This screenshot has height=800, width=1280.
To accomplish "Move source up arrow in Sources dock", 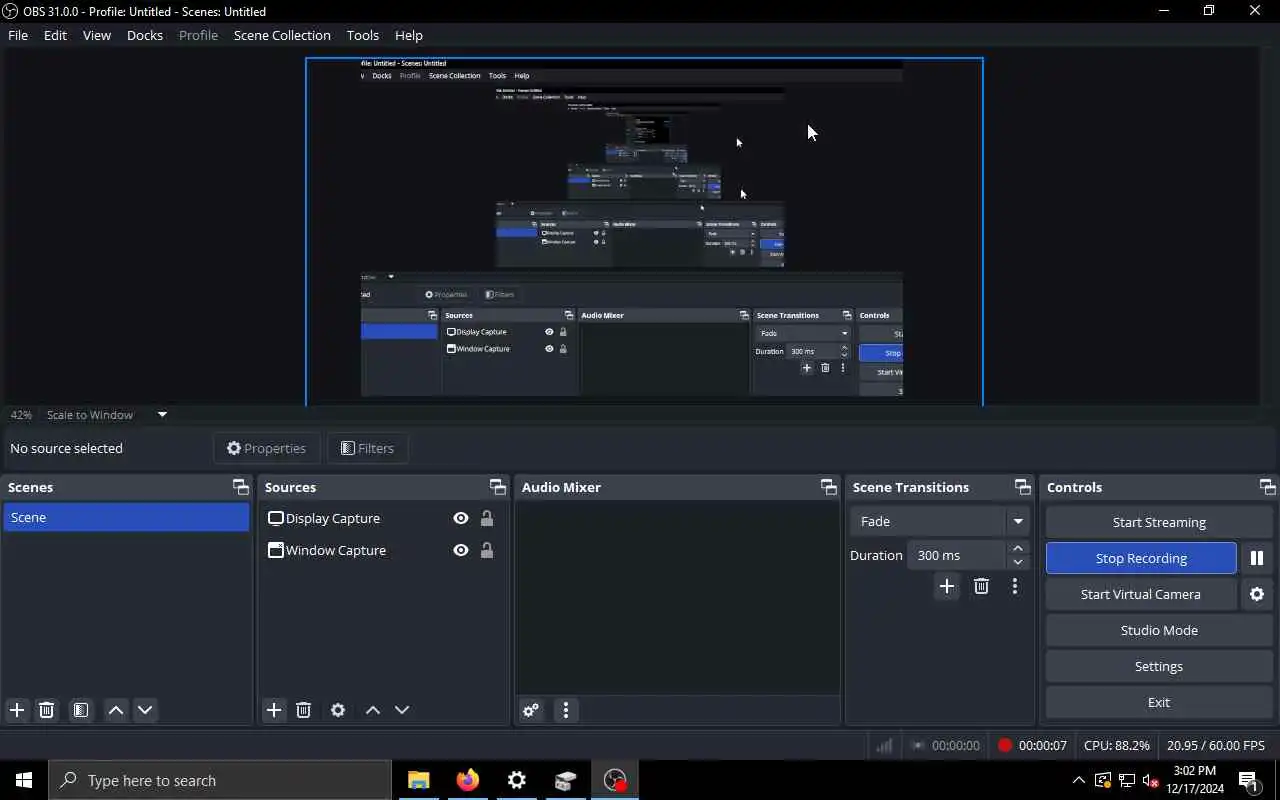I will pos(373,710).
